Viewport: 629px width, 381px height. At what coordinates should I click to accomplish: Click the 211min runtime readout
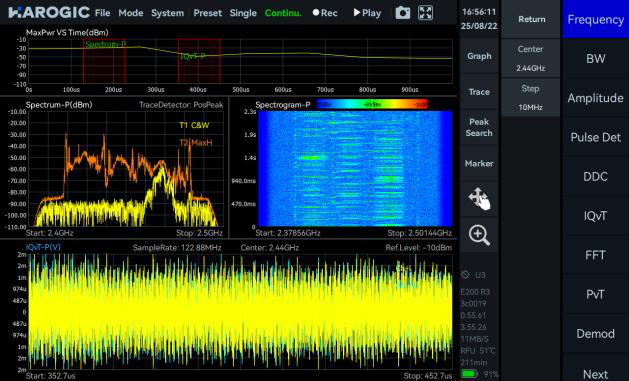(473, 362)
